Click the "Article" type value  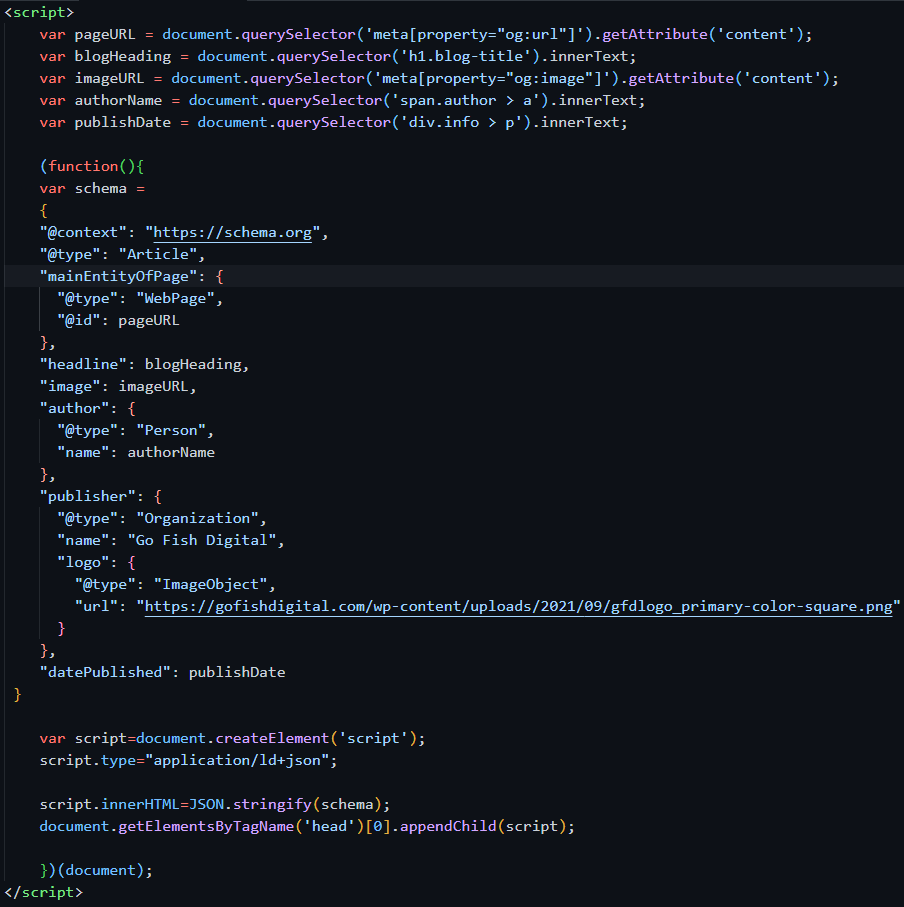click(158, 255)
